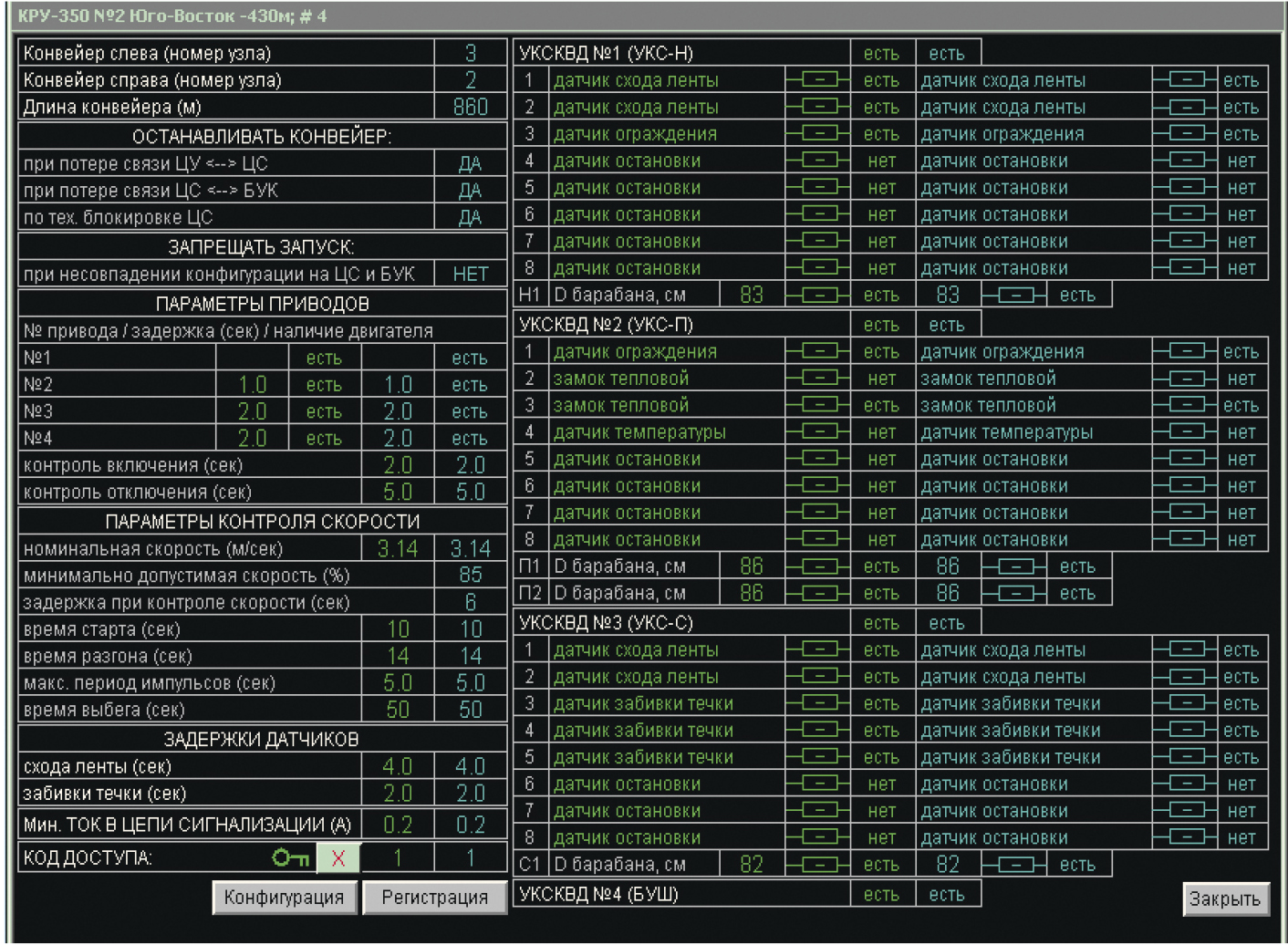This screenshot has width=1288, height=945.
Task: Click the УКСКВД №4 (БУШ) header row
Action: 747,895
